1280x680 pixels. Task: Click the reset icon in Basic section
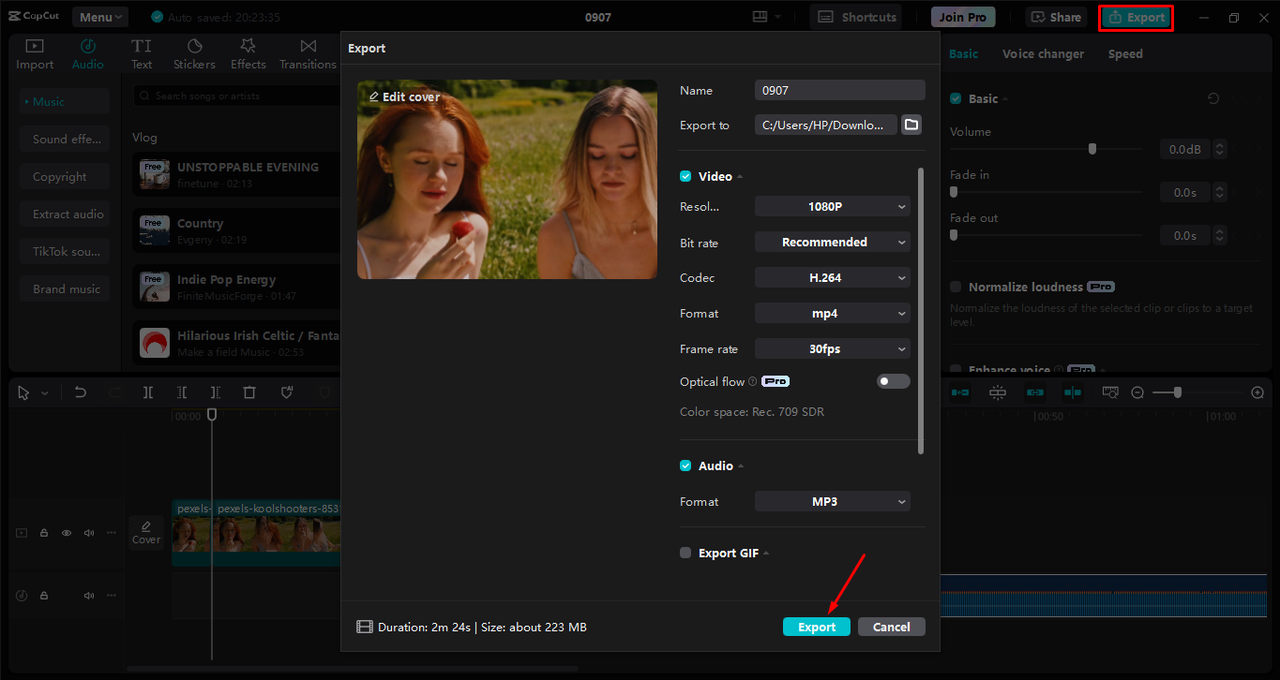pyautogui.click(x=1213, y=99)
